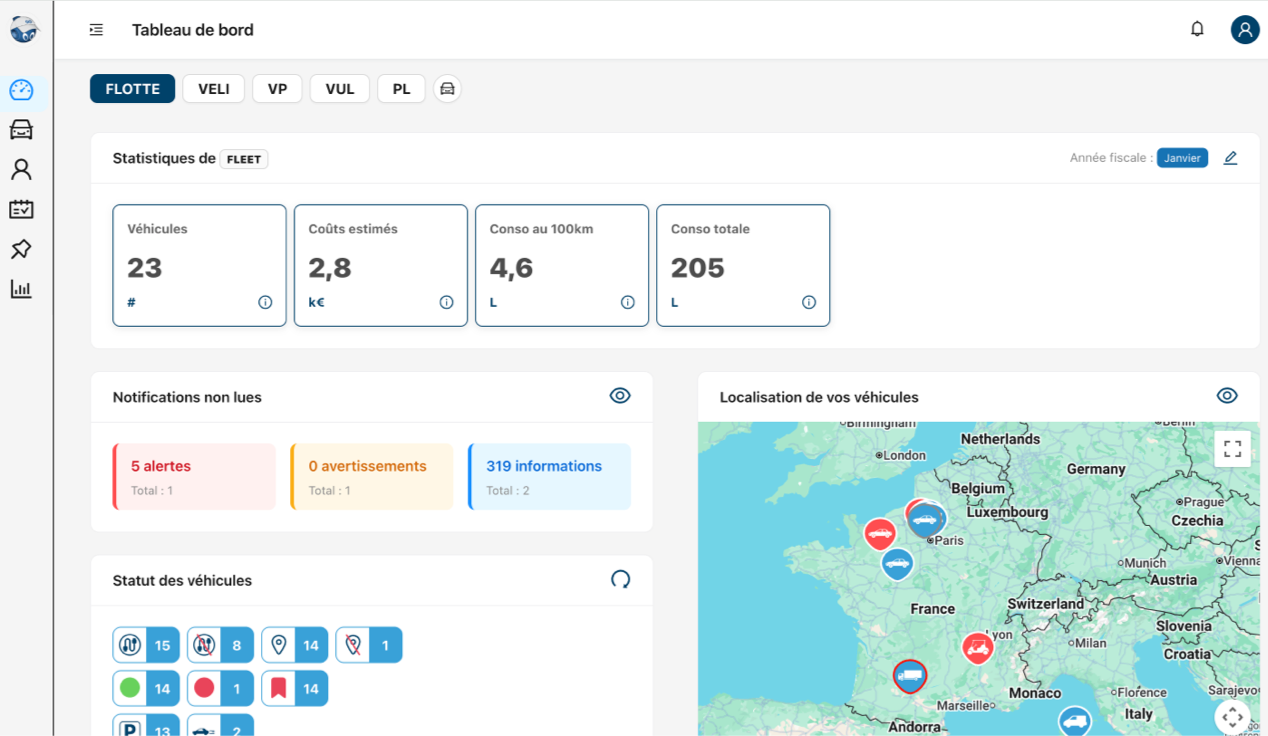Open the Conso totale 205 card
The width and height of the screenshot is (1268, 736).
click(743, 265)
